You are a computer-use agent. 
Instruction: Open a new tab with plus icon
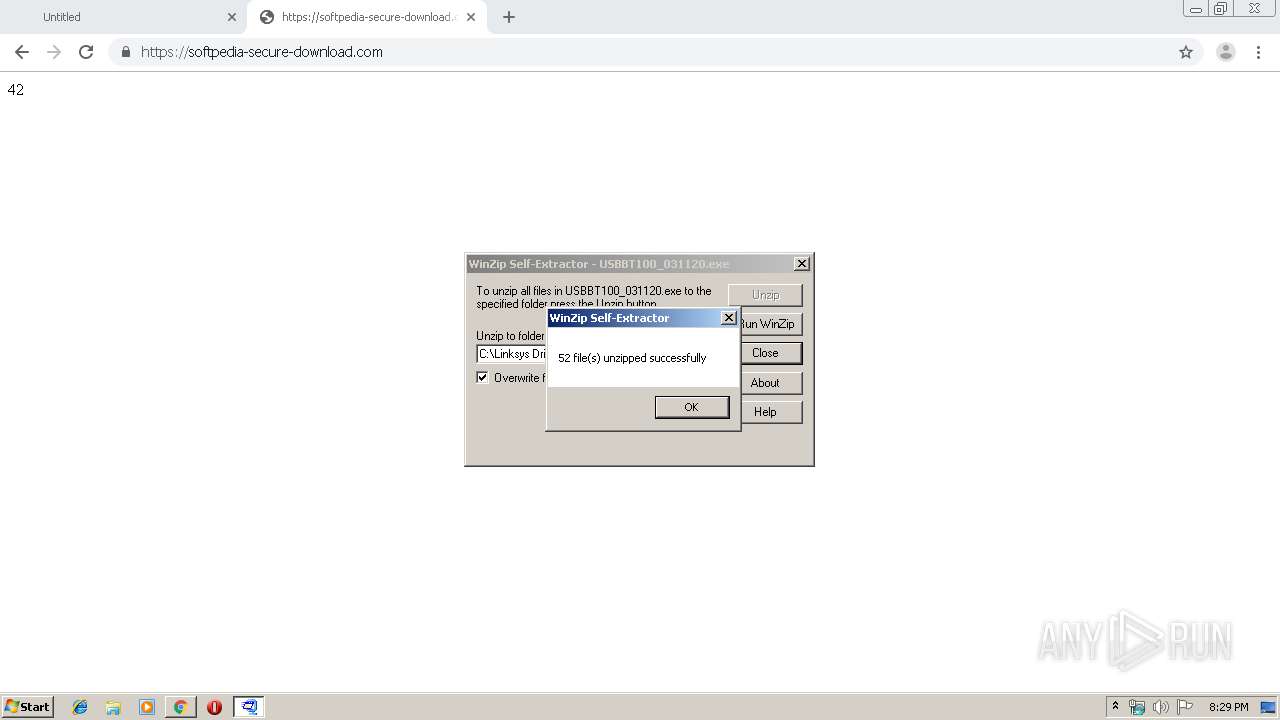[x=509, y=17]
